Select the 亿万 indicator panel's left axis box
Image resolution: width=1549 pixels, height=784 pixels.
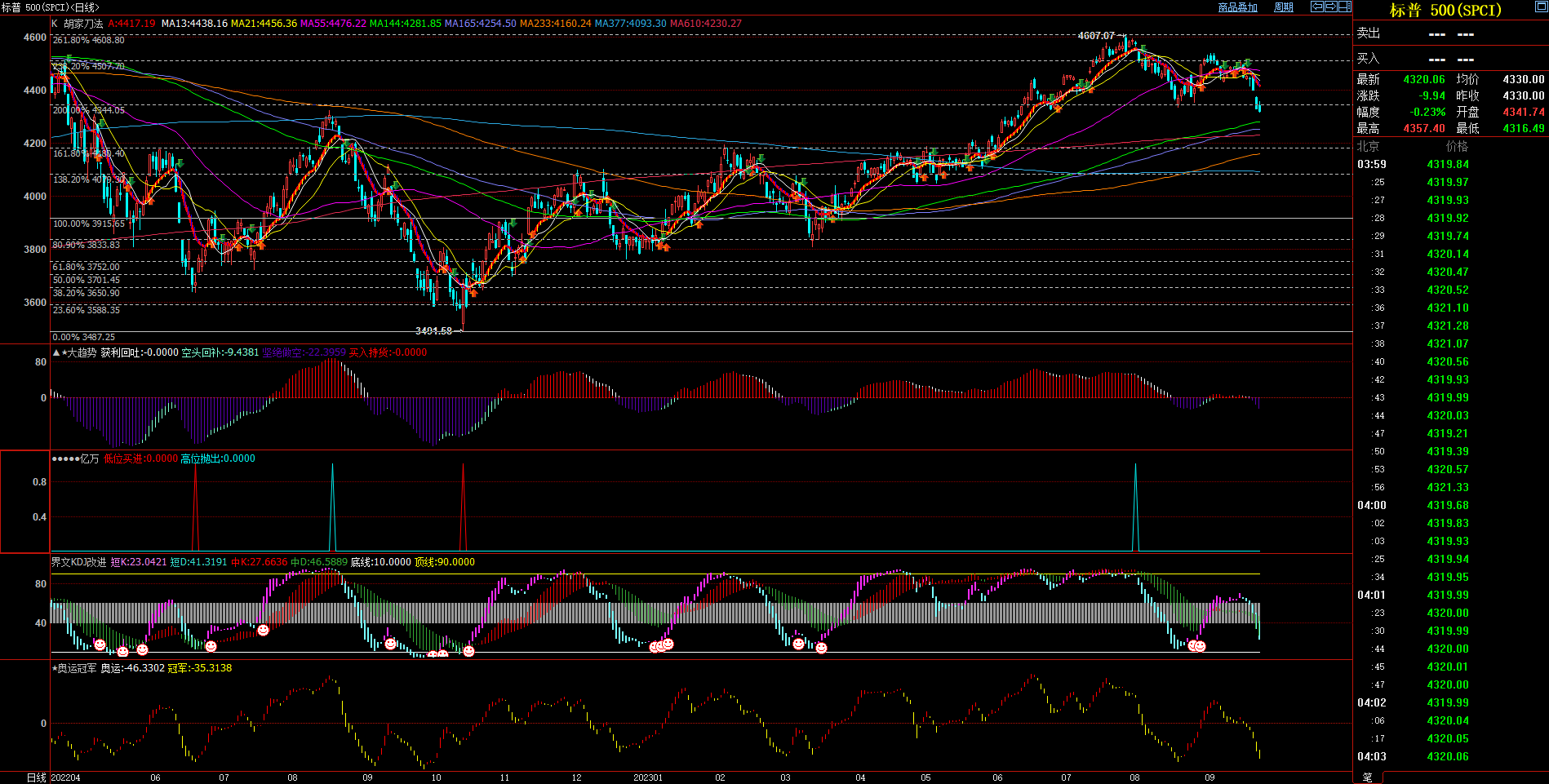click(24, 501)
